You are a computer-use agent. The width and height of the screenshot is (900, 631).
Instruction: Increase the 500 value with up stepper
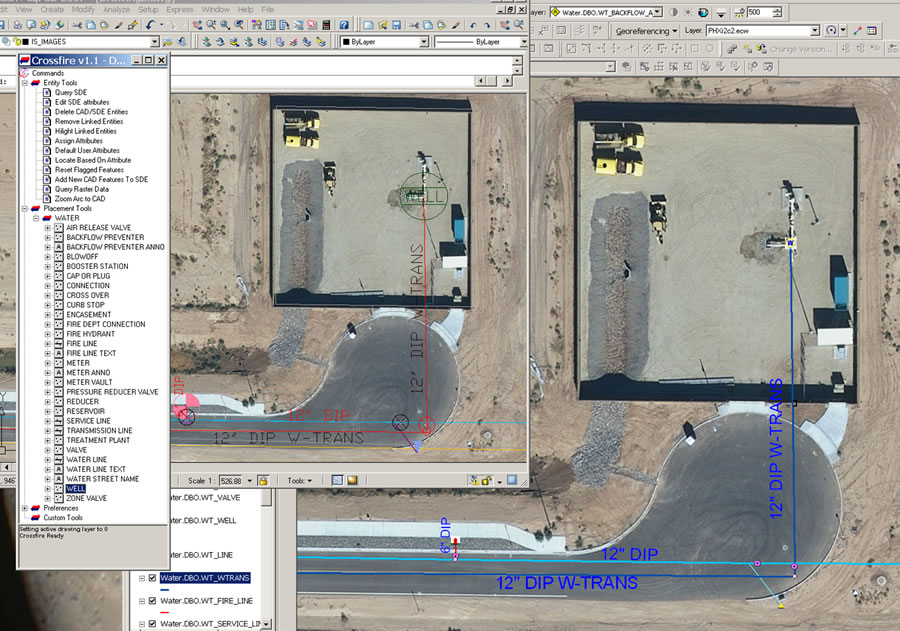coord(777,9)
